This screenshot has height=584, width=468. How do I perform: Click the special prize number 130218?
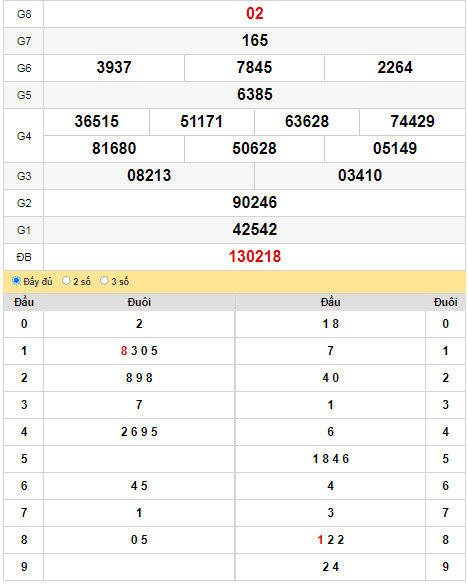(255, 257)
